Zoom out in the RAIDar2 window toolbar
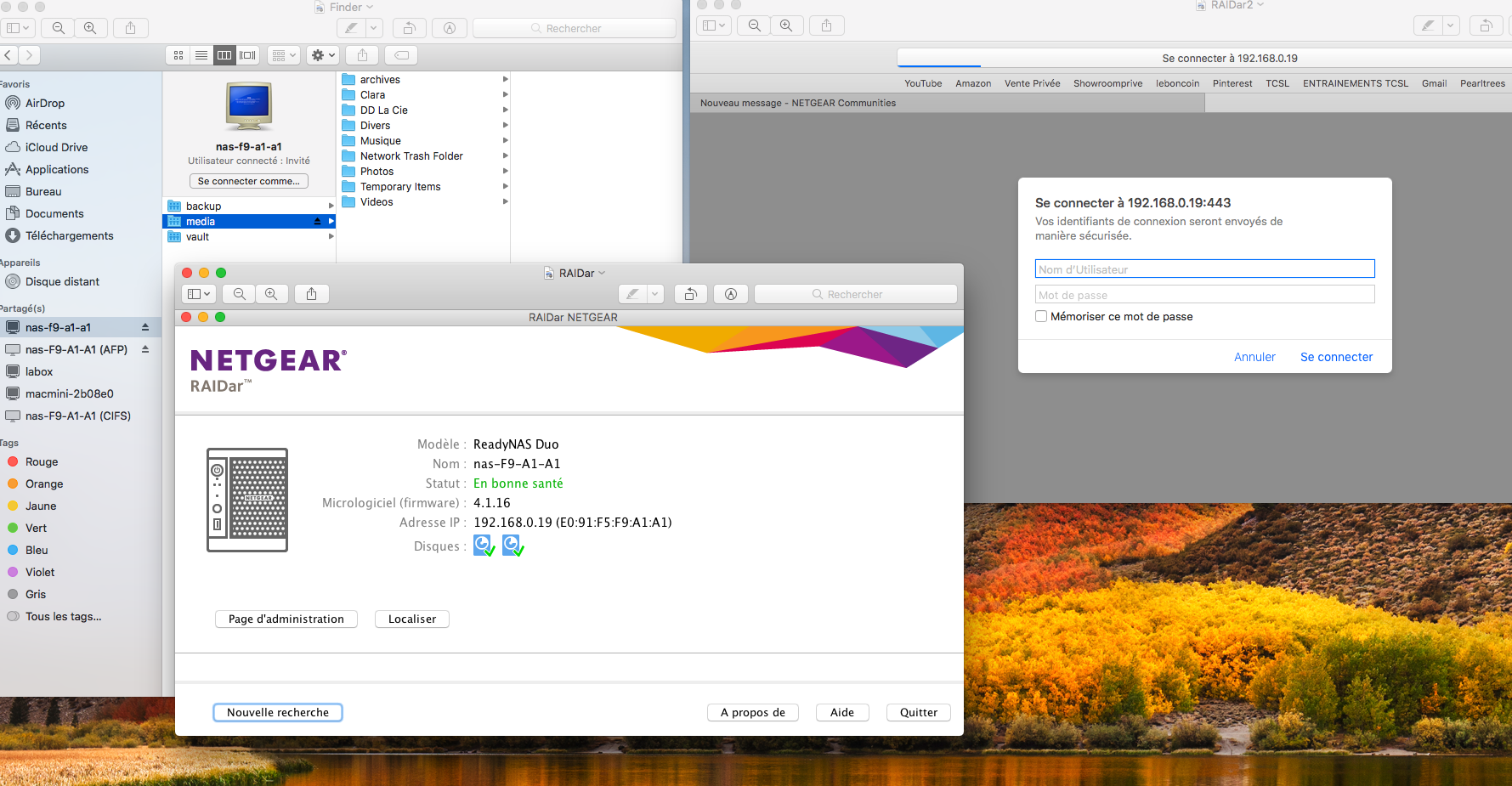Viewport: 1512px width, 786px height. pyautogui.click(x=754, y=25)
